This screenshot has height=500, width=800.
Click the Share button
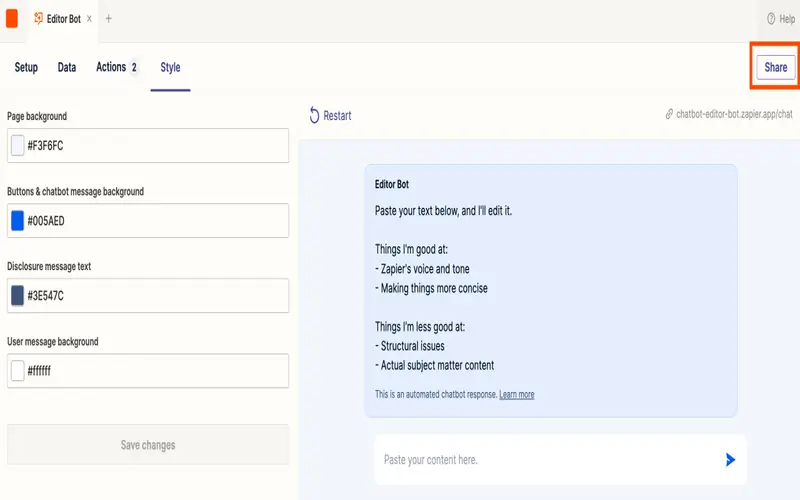coord(776,67)
